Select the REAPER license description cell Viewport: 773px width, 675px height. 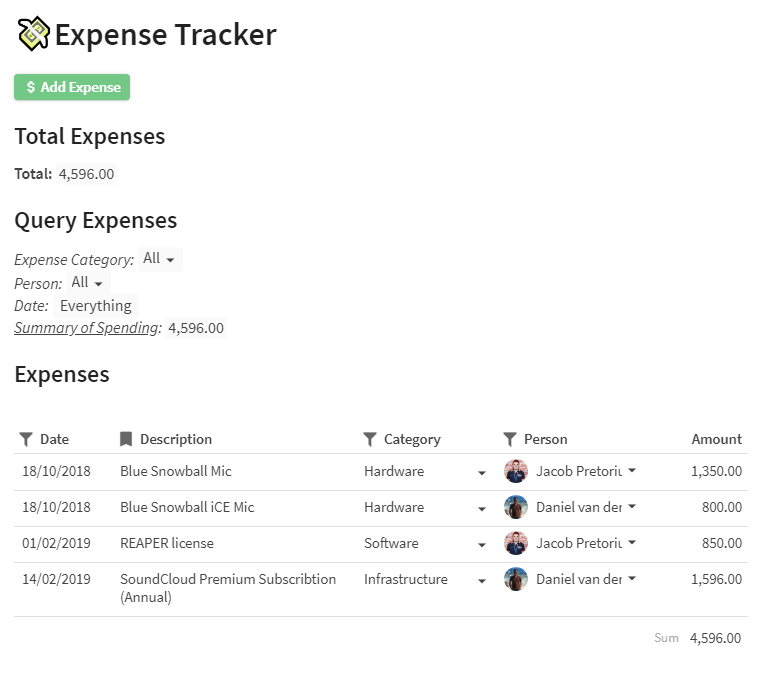pyautogui.click(x=167, y=543)
